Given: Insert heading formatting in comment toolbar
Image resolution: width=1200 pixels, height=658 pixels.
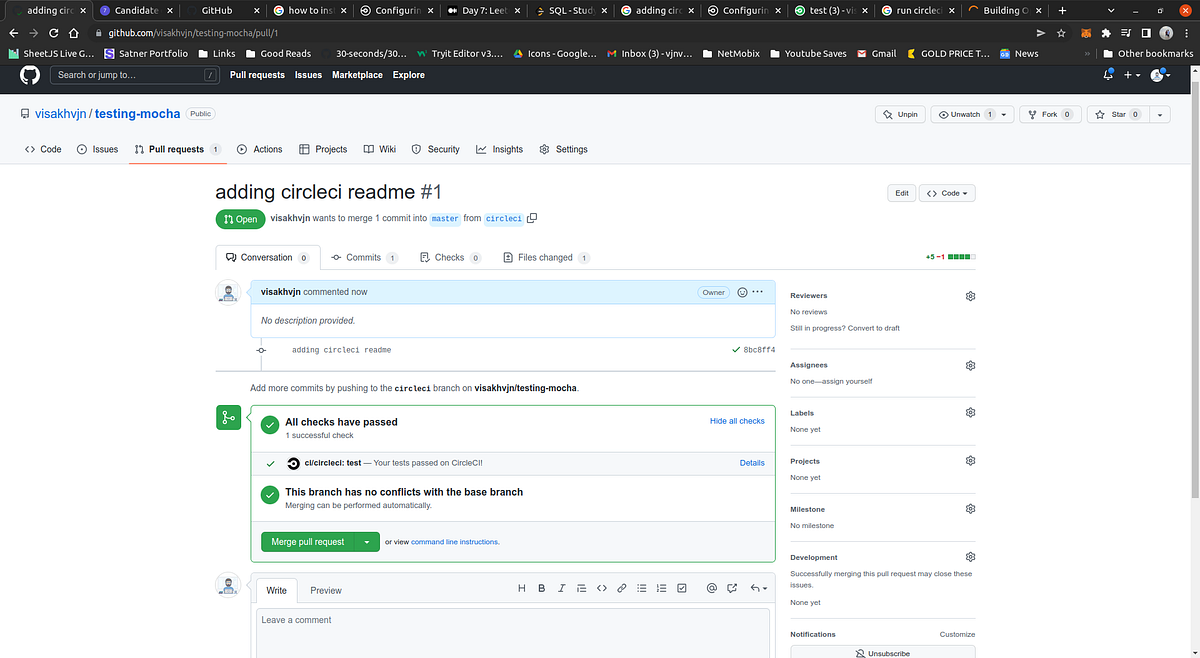Looking at the screenshot, I should point(522,588).
